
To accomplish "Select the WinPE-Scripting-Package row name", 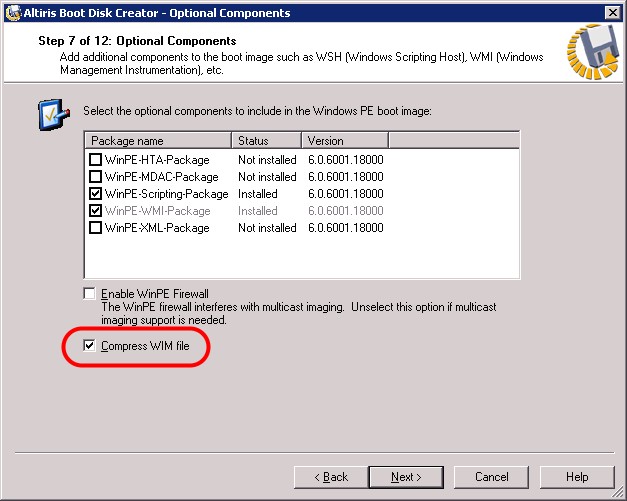I will coord(166,194).
